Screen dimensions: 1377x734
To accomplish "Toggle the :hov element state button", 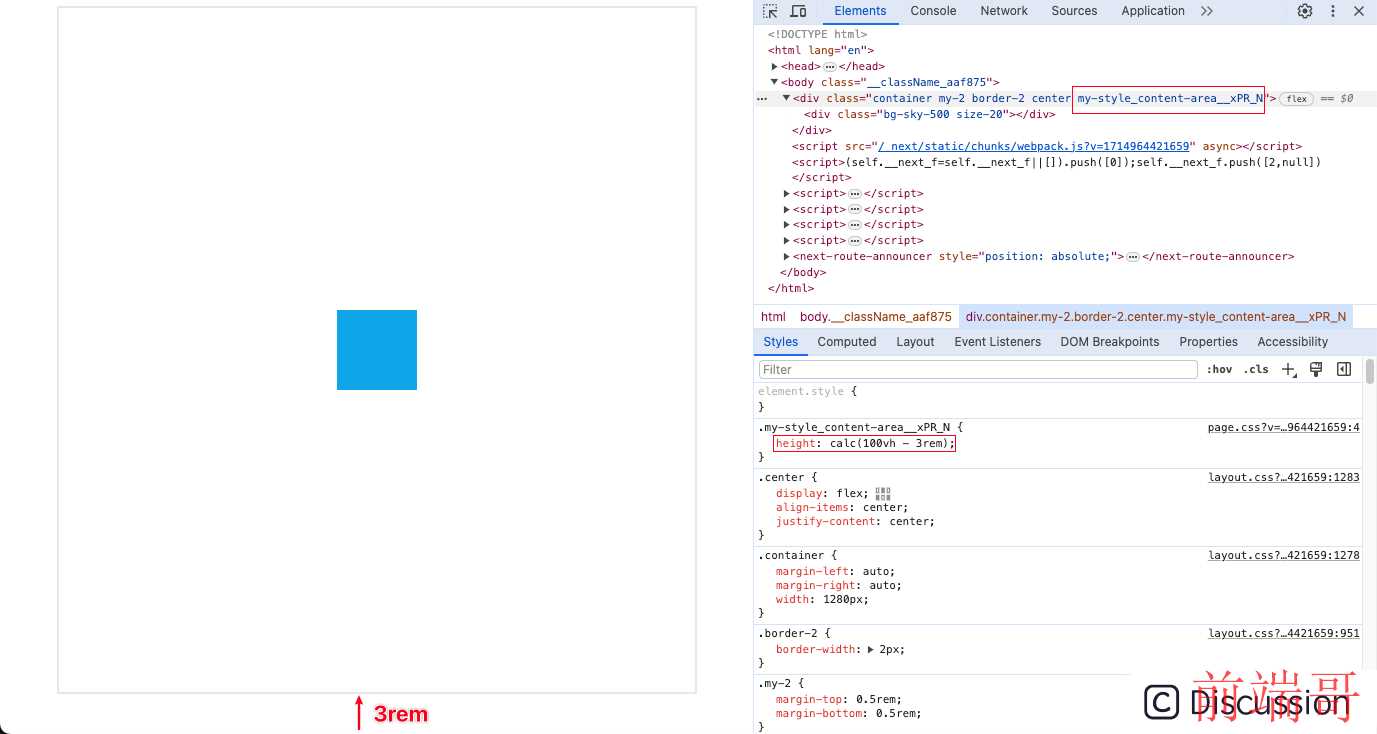I will point(1219,370).
